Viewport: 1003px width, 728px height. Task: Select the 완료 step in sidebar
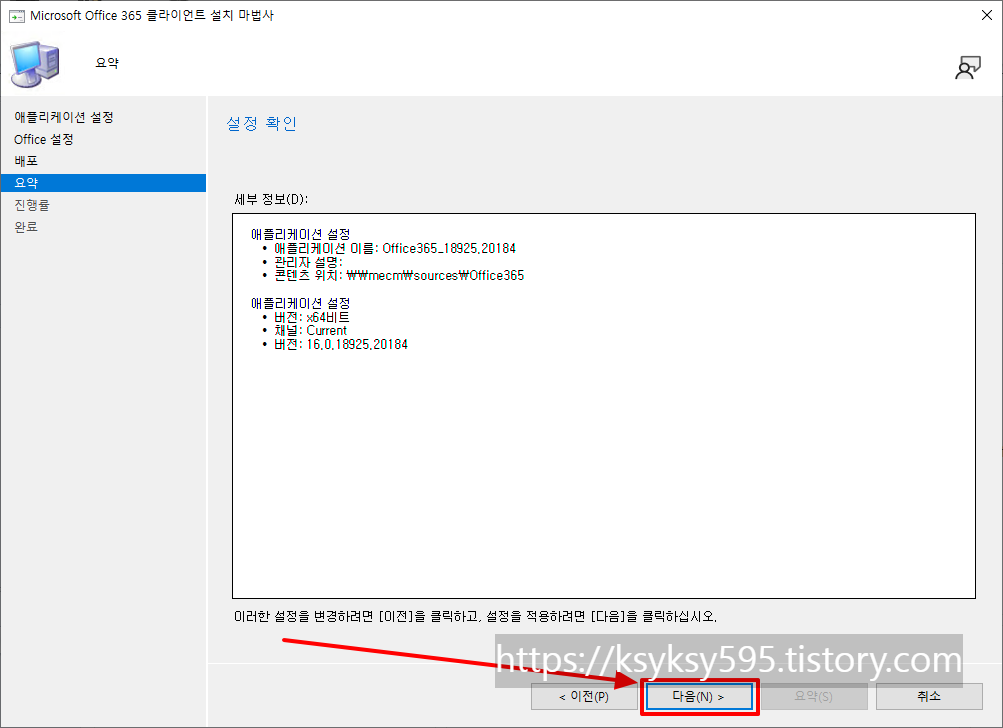tap(26, 227)
